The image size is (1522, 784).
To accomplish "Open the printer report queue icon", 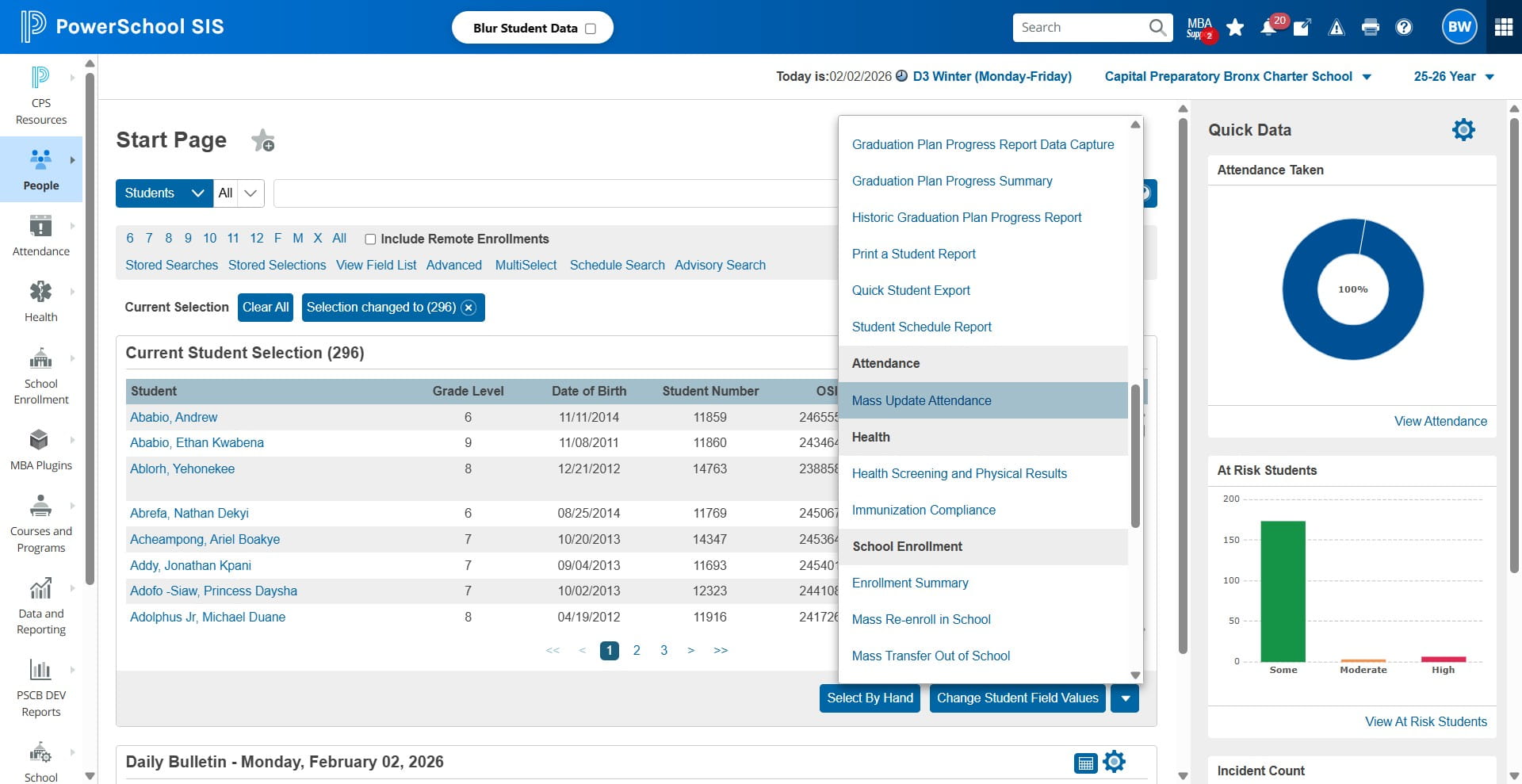I will [1370, 28].
